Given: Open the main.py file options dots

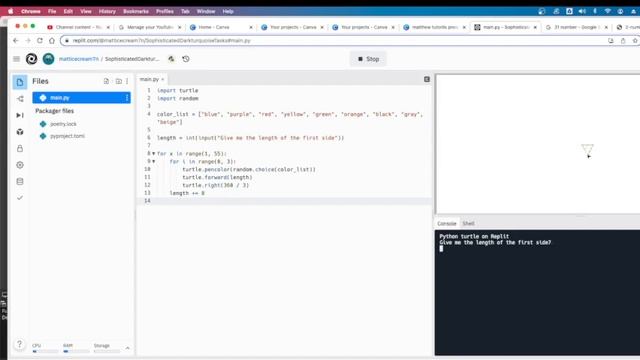Looking at the screenshot, I should tap(127, 98).
